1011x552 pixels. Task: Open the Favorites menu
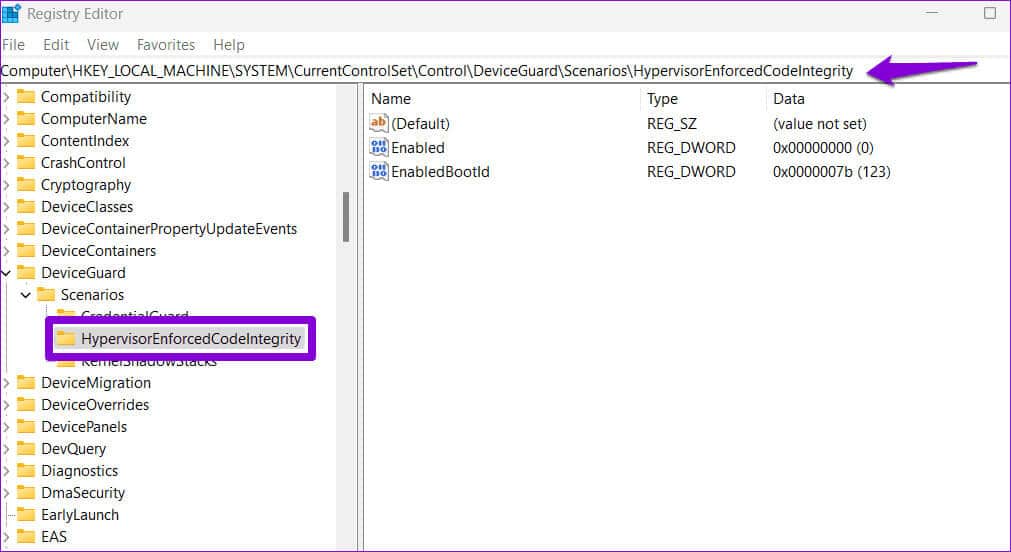[166, 44]
